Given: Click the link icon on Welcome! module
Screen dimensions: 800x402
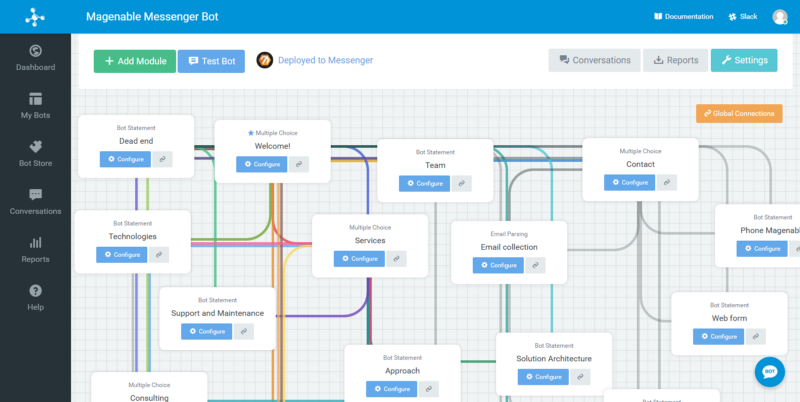Looking at the screenshot, I should coord(299,164).
